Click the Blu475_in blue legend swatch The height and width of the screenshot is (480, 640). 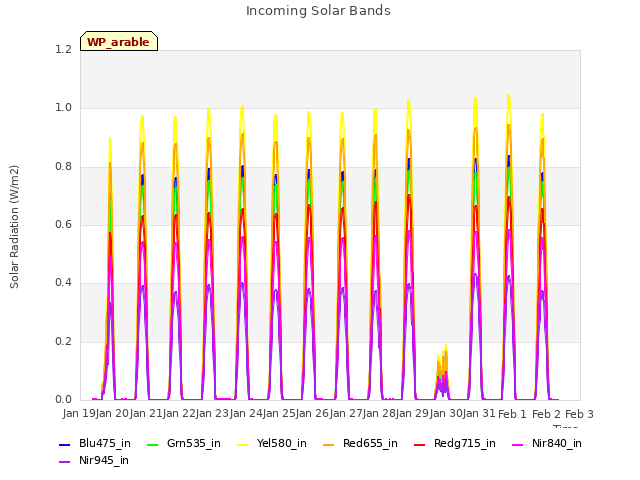[64, 444]
